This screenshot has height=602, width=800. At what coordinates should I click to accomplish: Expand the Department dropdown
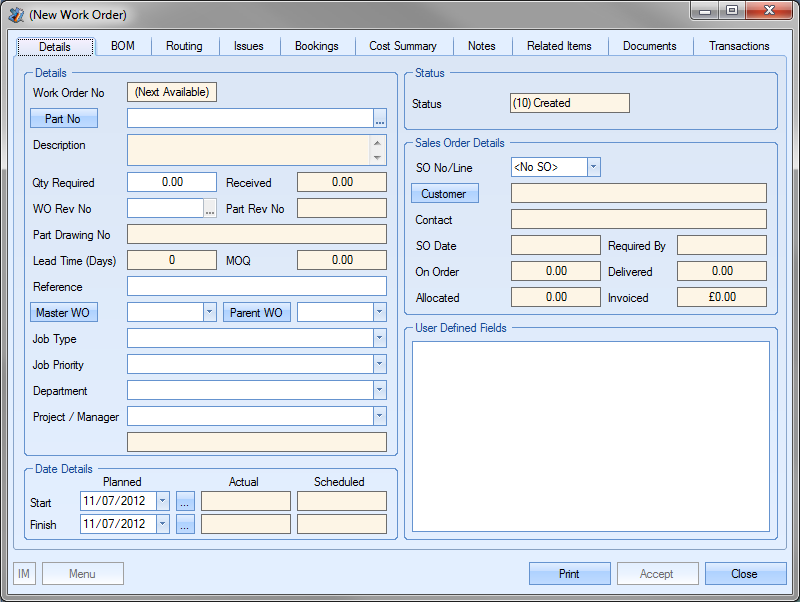(379, 391)
